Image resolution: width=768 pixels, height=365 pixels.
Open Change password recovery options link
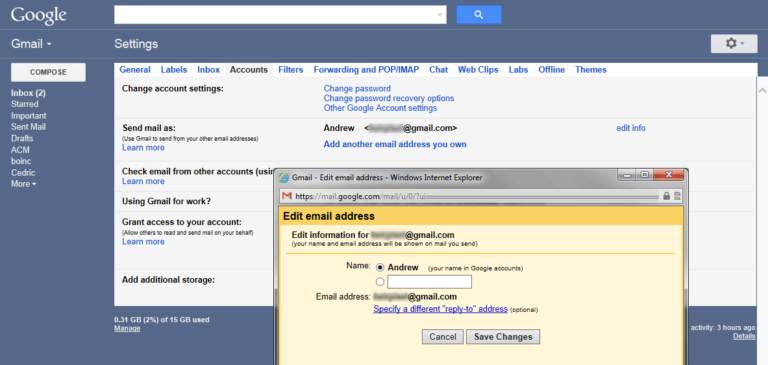pos(389,98)
